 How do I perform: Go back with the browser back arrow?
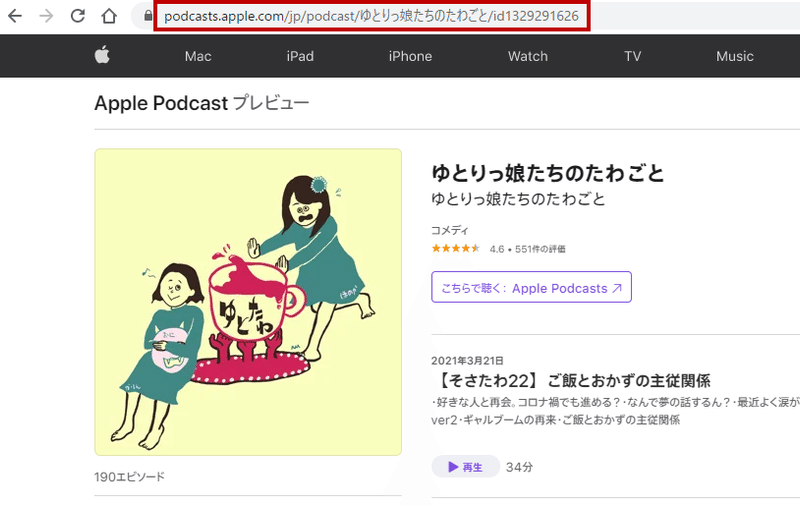tap(15, 16)
